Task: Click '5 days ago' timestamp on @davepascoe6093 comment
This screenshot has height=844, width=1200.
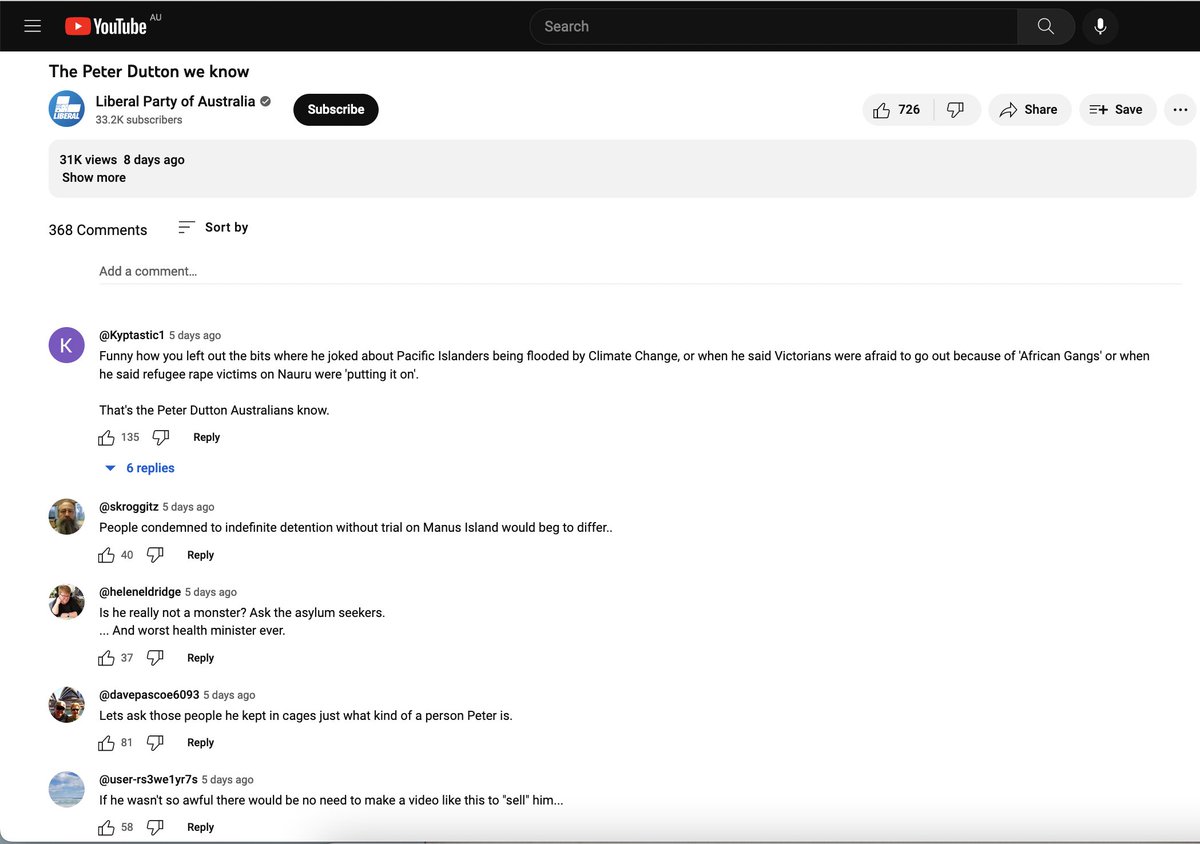Action: click(230, 695)
